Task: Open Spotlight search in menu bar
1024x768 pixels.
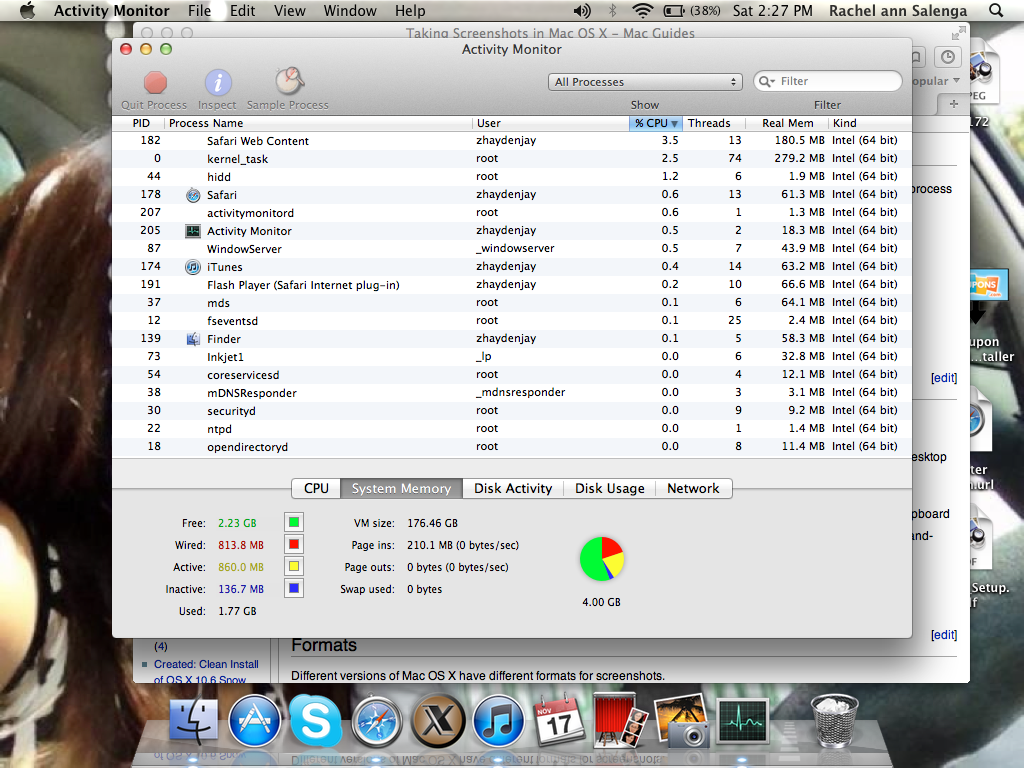Action: pos(996,10)
